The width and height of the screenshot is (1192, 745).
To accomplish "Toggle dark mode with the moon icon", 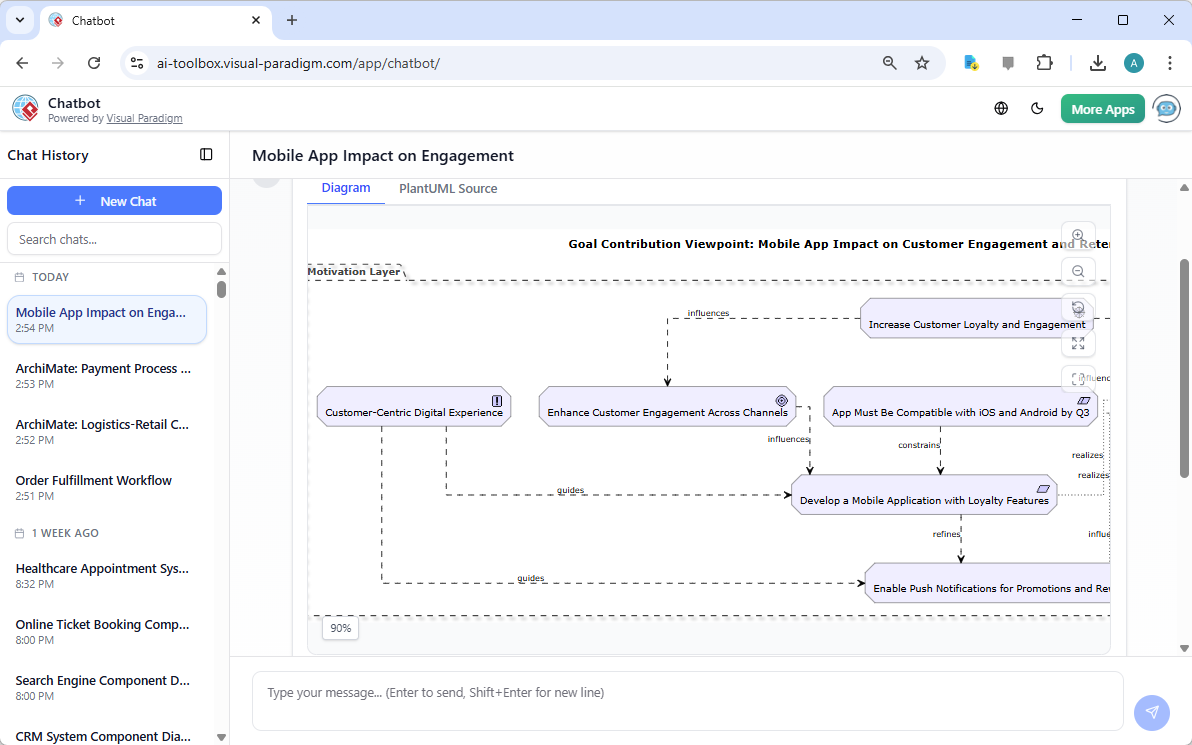I will tap(1037, 108).
